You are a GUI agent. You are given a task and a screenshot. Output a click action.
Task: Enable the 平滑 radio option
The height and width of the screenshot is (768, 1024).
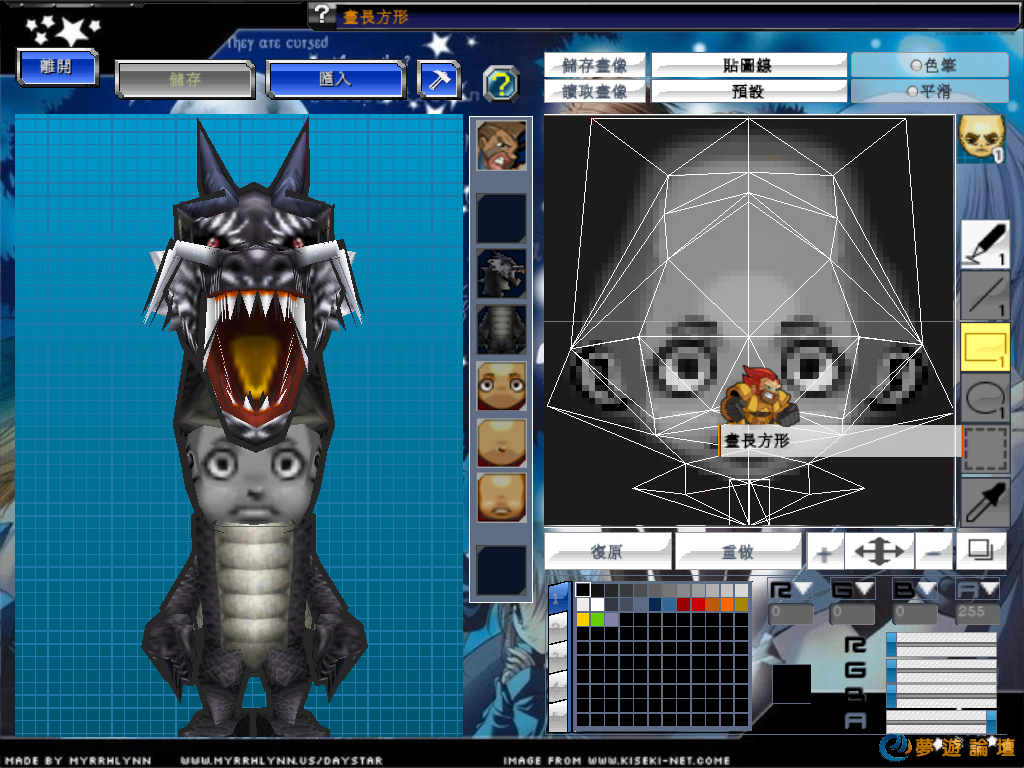click(x=930, y=91)
